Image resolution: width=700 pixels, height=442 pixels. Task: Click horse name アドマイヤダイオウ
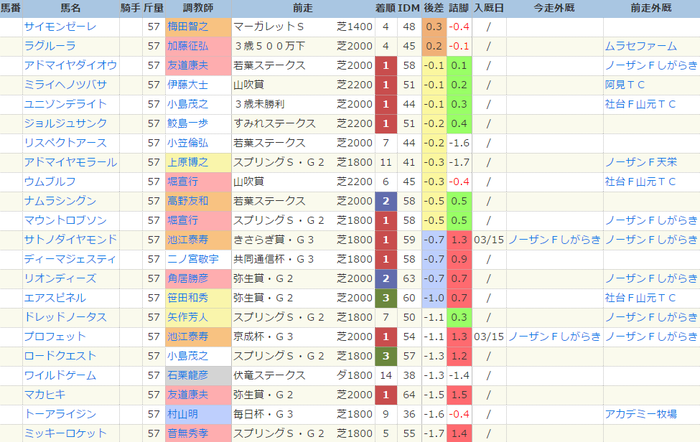(71, 66)
